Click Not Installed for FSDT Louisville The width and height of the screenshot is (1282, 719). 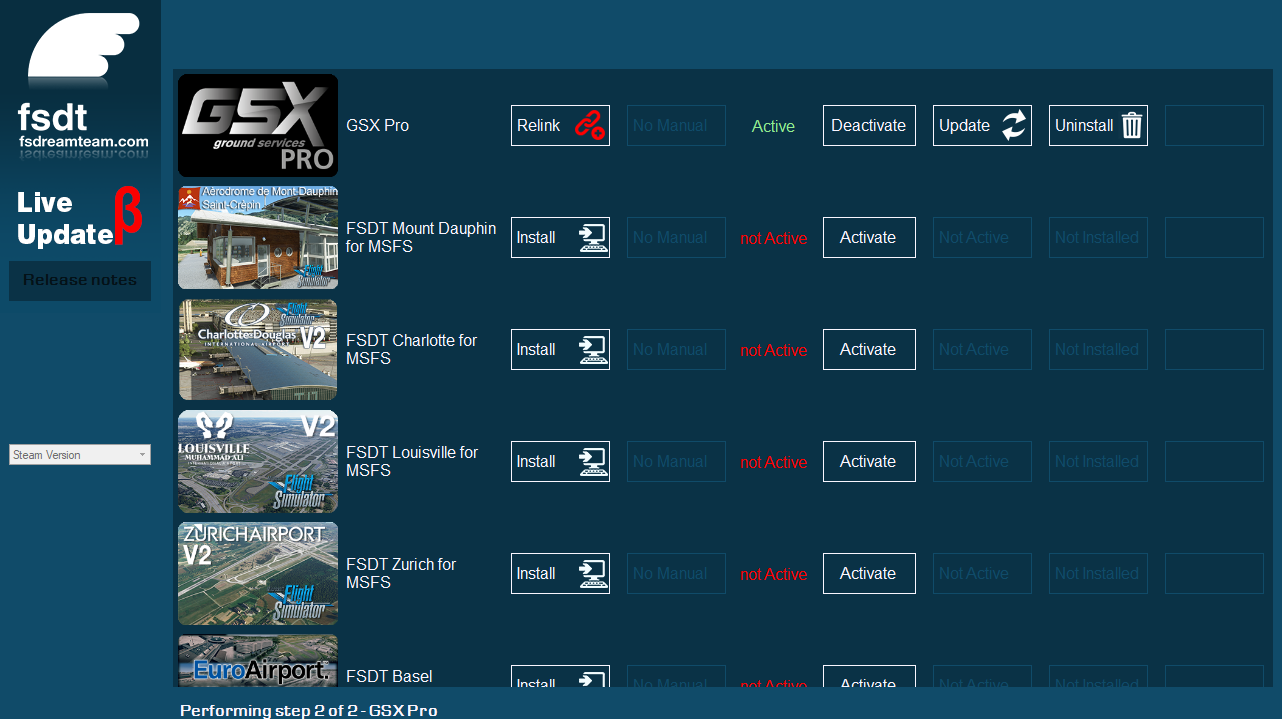(x=1098, y=462)
